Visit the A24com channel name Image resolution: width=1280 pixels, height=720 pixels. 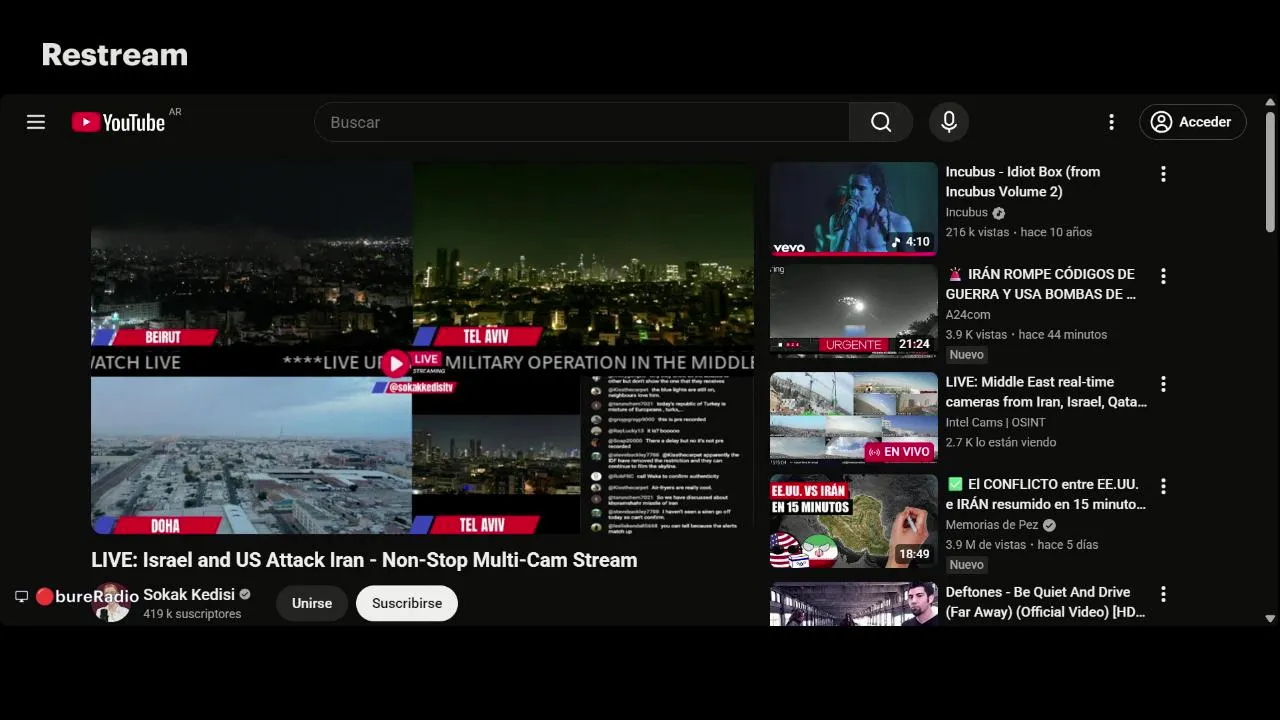tap(968, 314)
